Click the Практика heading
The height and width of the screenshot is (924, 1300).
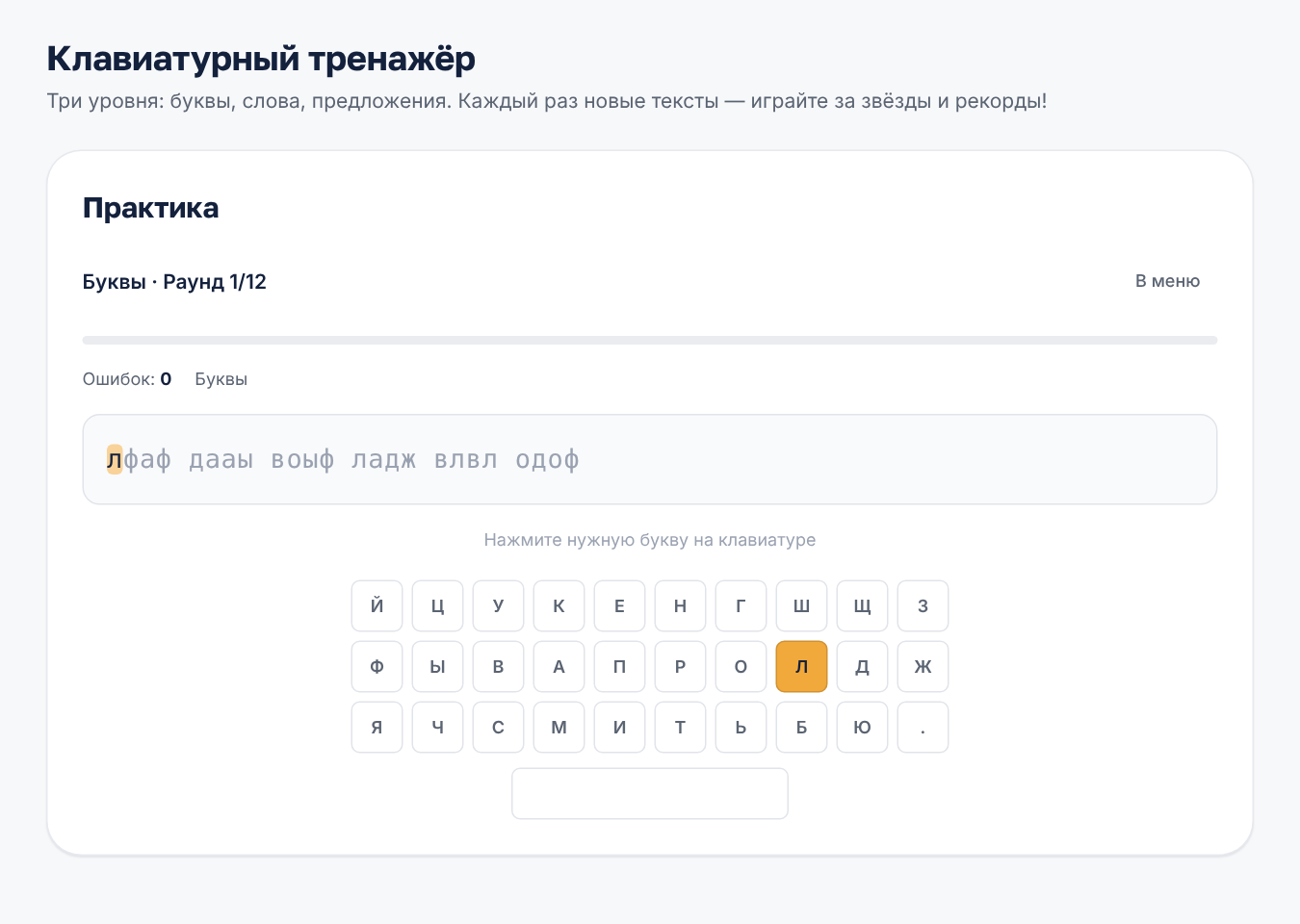(151, 208)
